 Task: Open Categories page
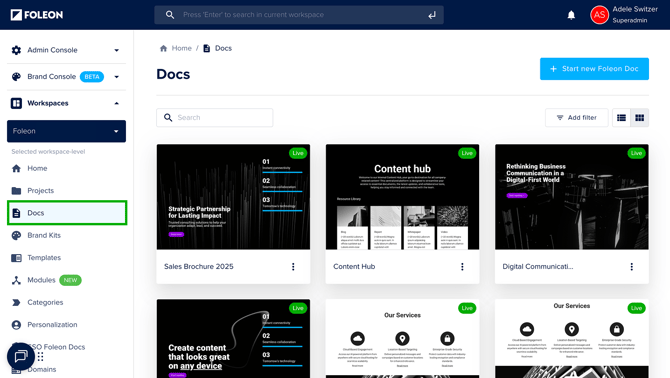[45, 302]
